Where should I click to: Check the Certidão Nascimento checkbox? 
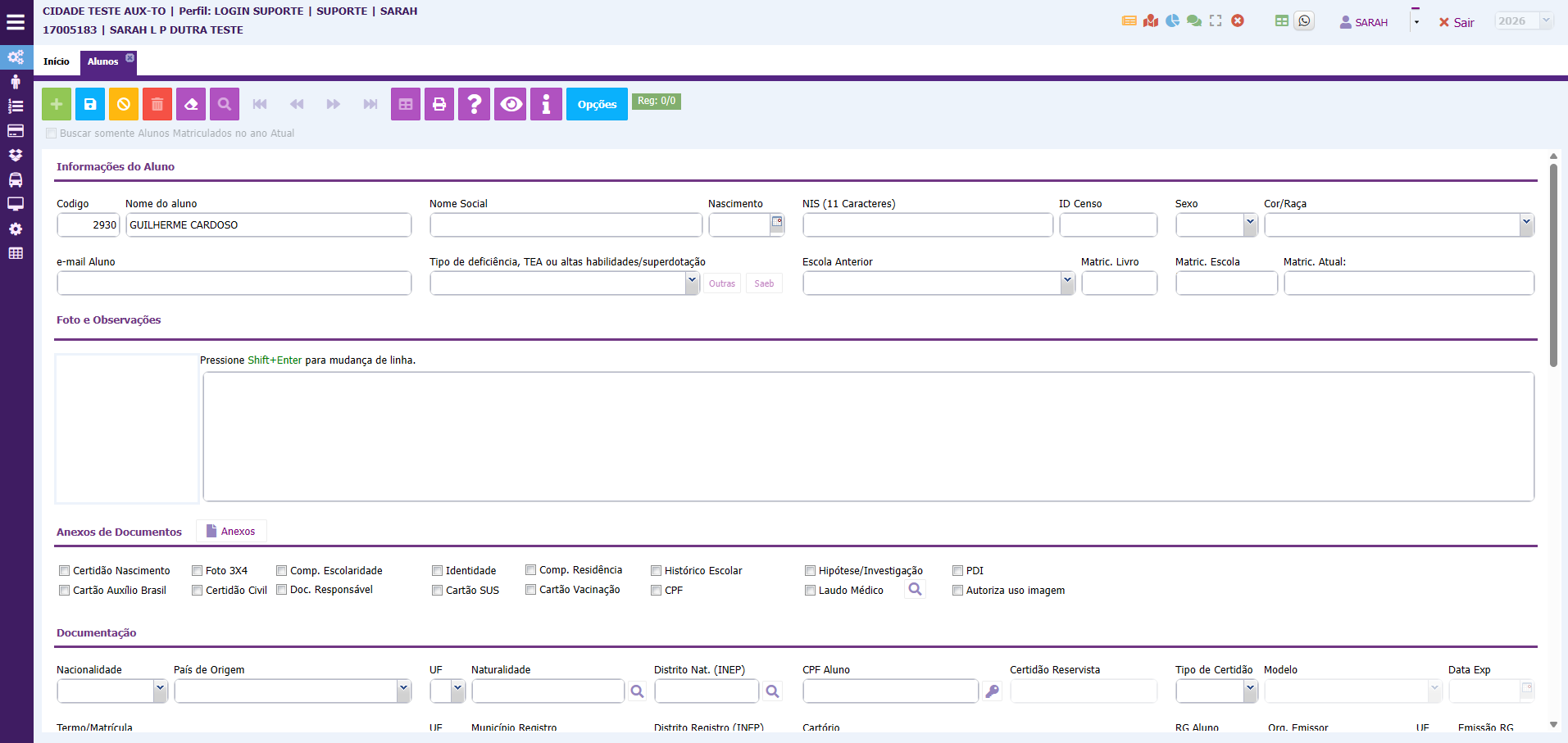coord(65,571)
